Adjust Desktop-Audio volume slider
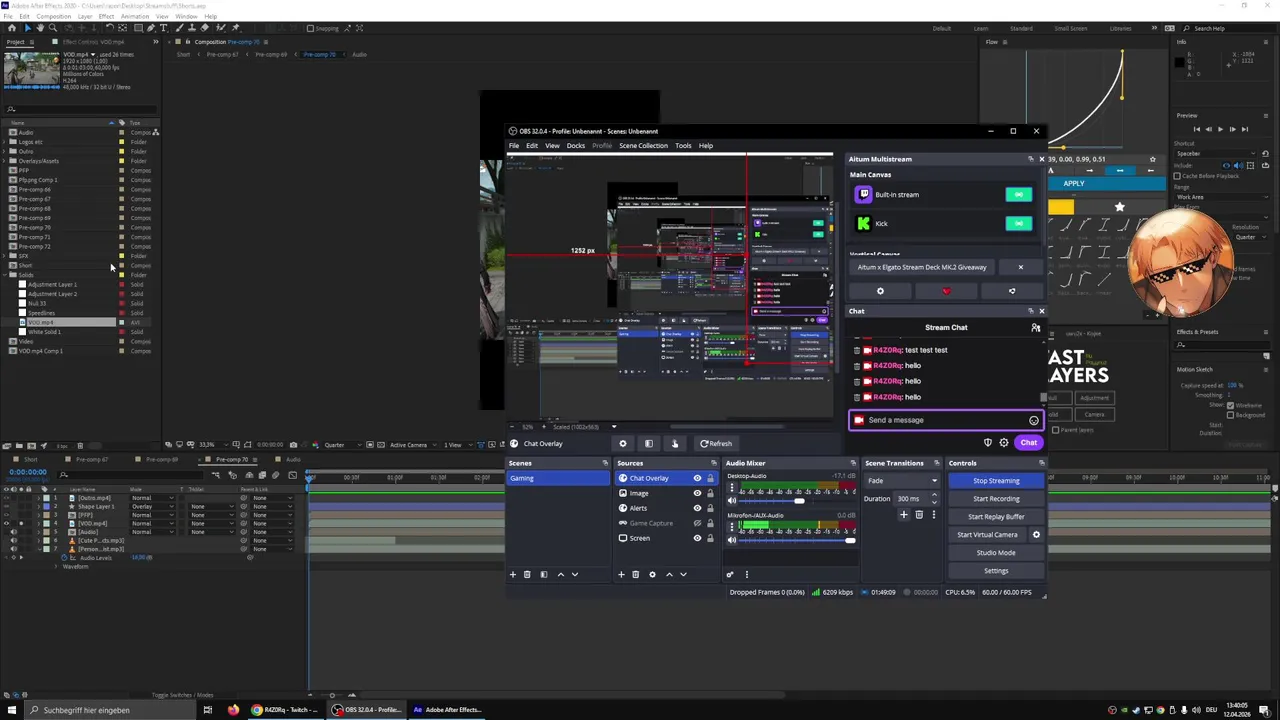The image size is (1280, 720). 797,501
